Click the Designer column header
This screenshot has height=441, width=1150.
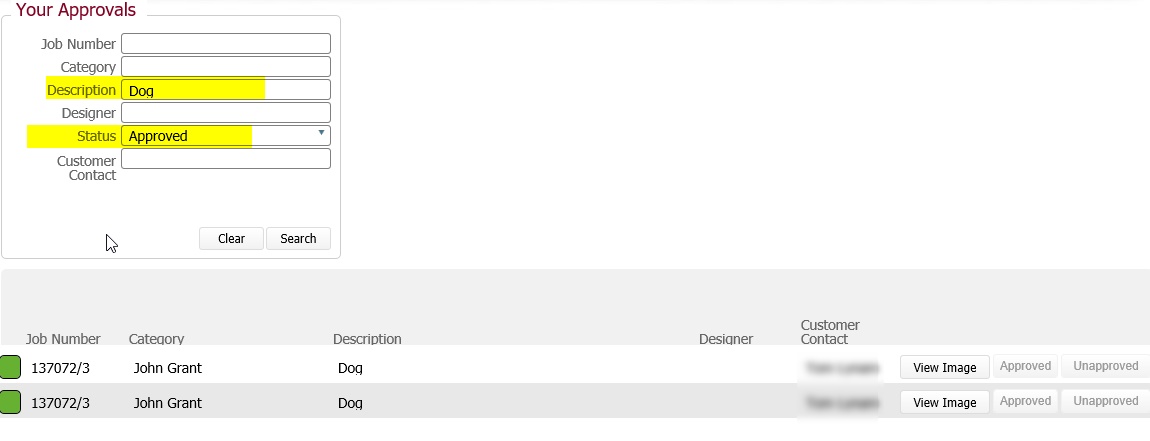point(726,339)
